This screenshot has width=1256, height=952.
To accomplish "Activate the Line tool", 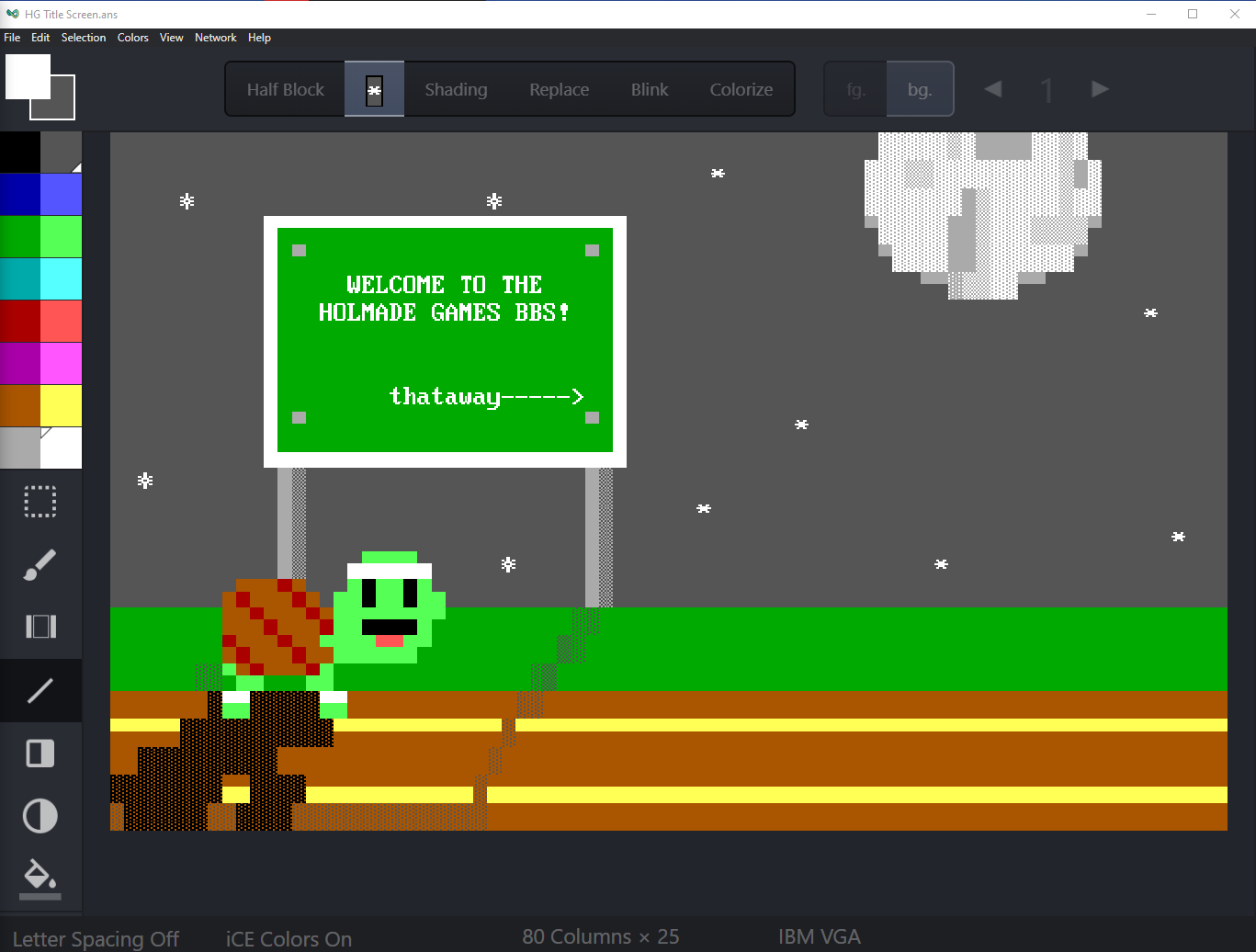I will [40, 690].
